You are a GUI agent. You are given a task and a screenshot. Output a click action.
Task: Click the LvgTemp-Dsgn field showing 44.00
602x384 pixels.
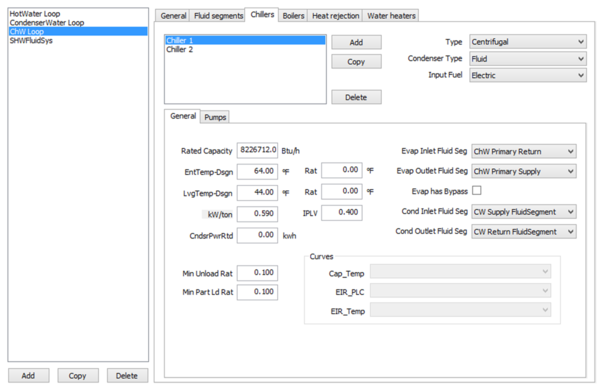pos(257,192)
